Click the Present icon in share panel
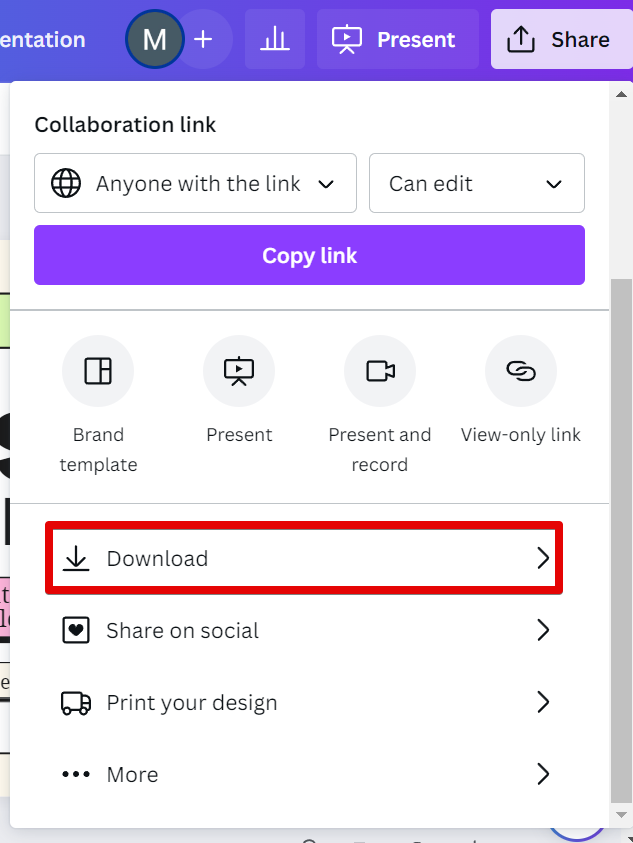This screenshot has height=843, width=633. click(239, 371)
